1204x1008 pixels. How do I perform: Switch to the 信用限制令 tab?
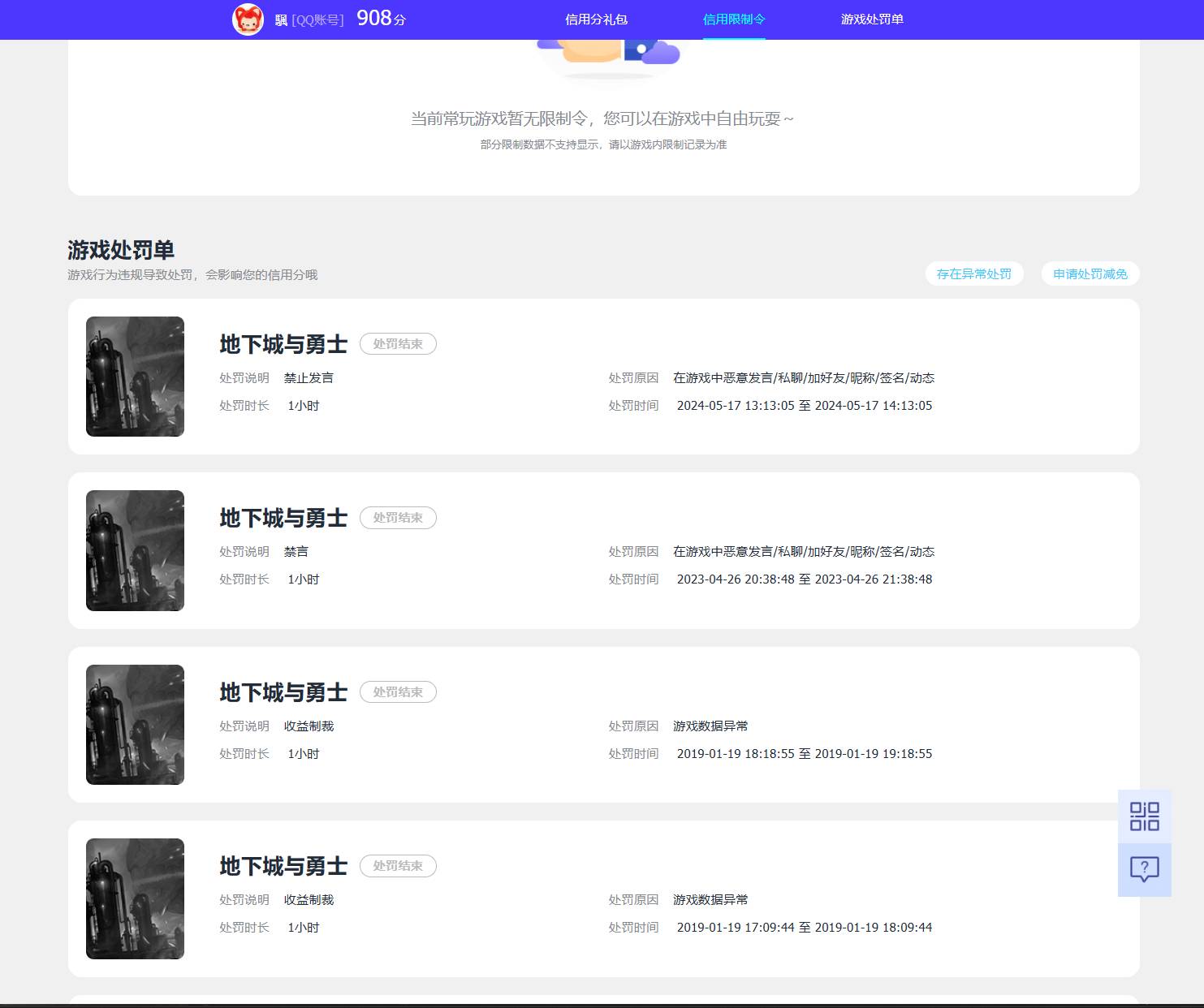(733, 19)
